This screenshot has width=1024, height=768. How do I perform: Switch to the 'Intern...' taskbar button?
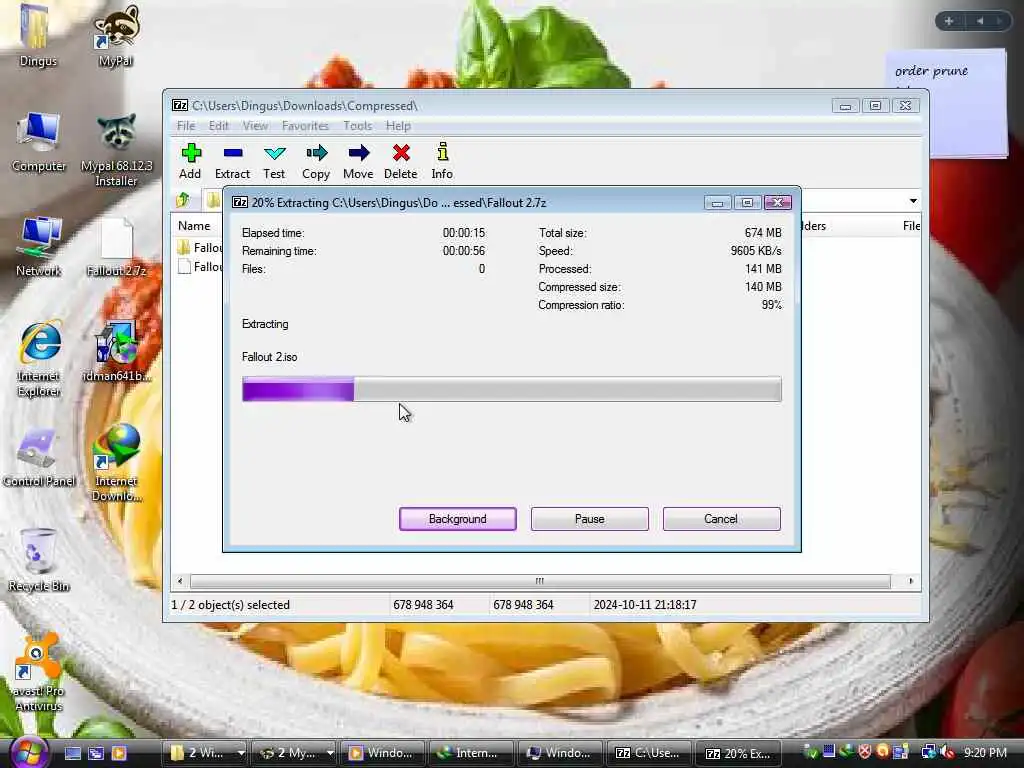pyautogui.click(x=470, y=753)
